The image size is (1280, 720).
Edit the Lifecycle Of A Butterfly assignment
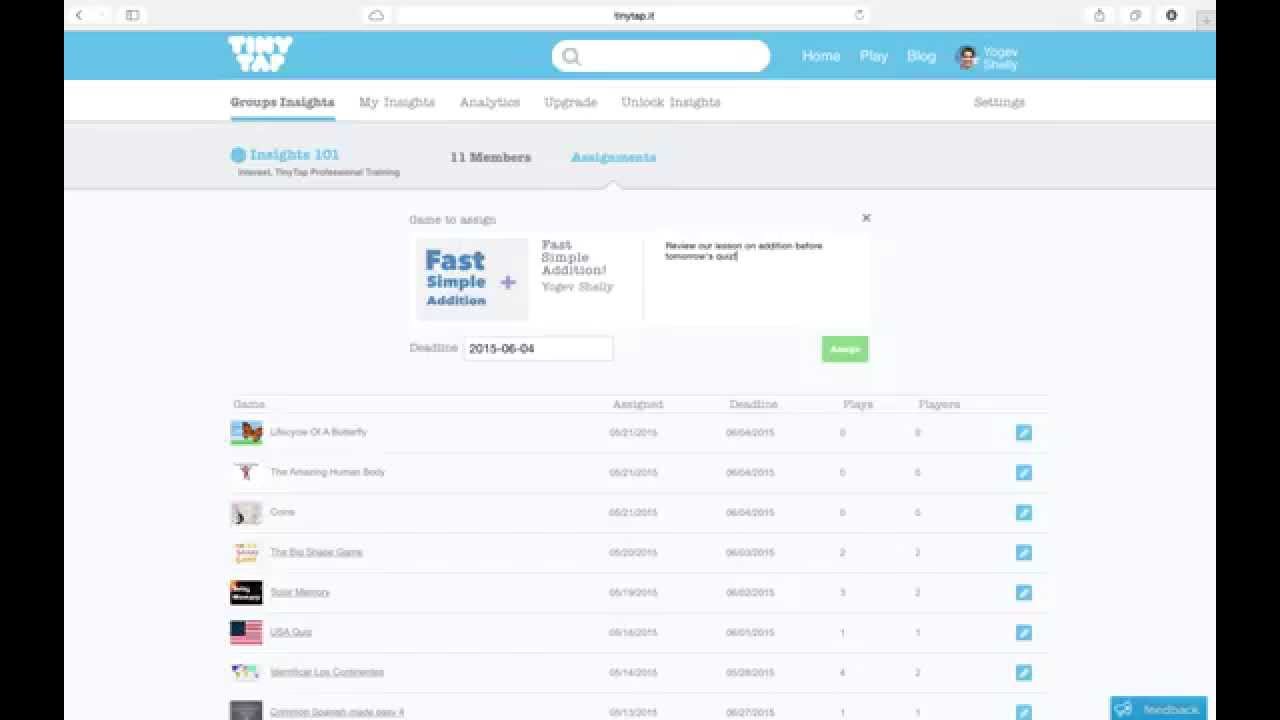pyautogui.click(x=1023, y=433)
